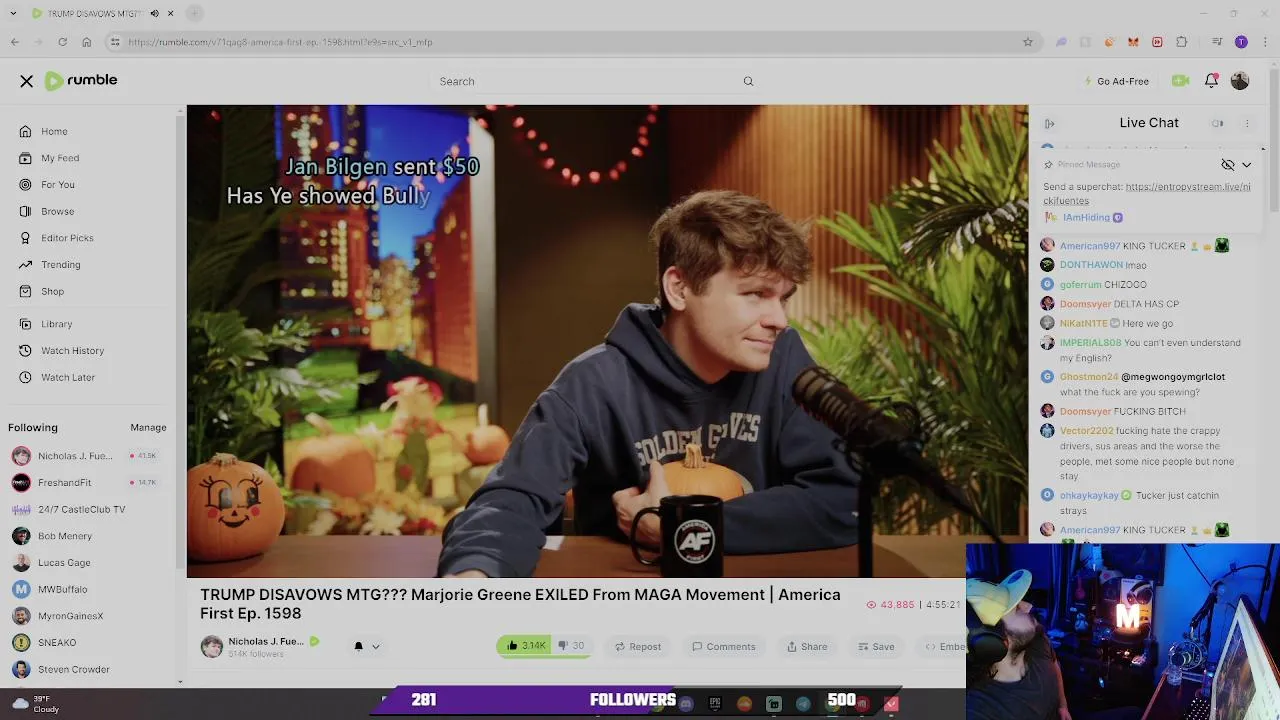Toggle the channel notification bell

(358, 646)
